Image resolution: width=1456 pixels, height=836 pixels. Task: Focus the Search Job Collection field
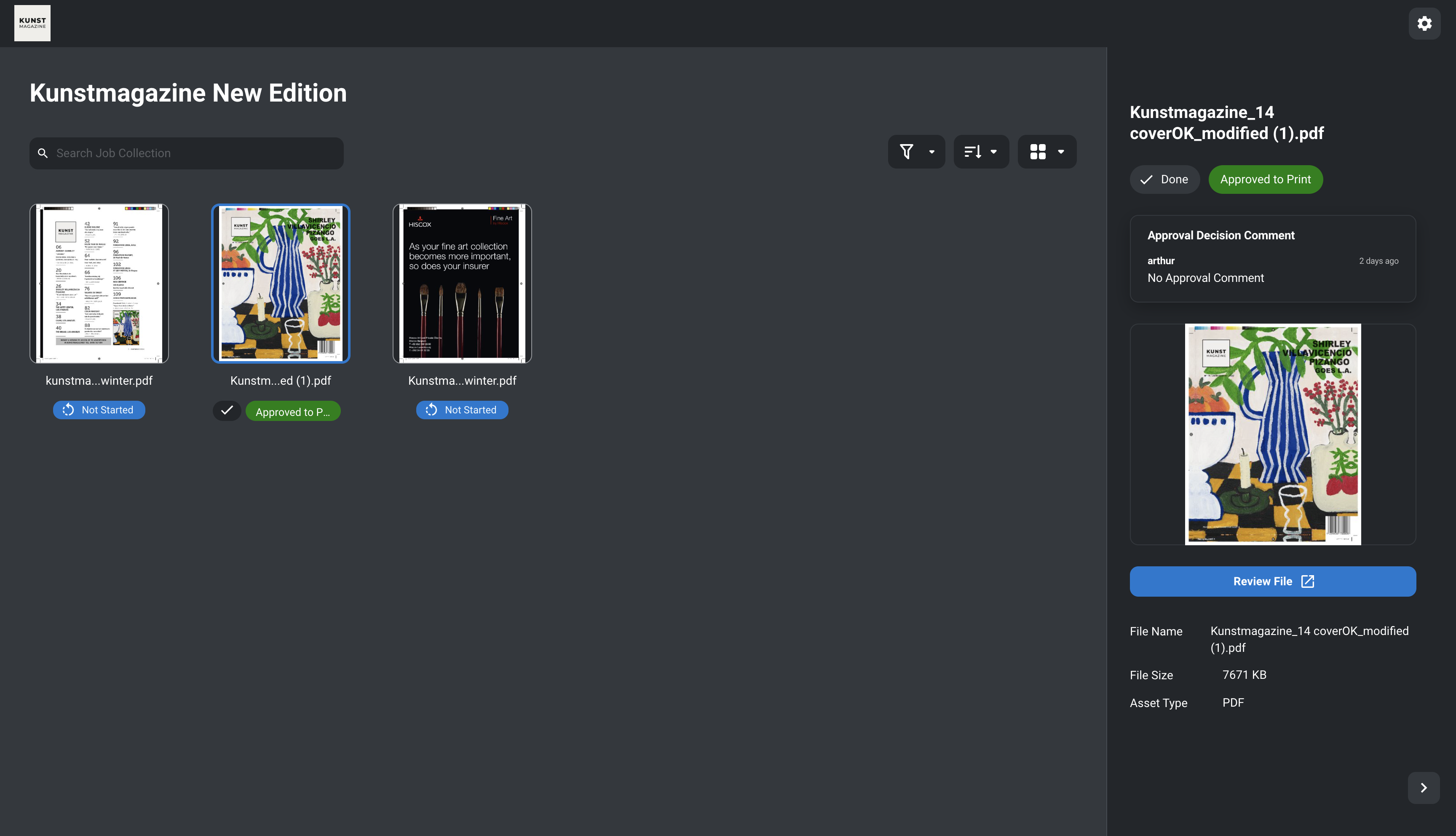click(x=187, y=153)
